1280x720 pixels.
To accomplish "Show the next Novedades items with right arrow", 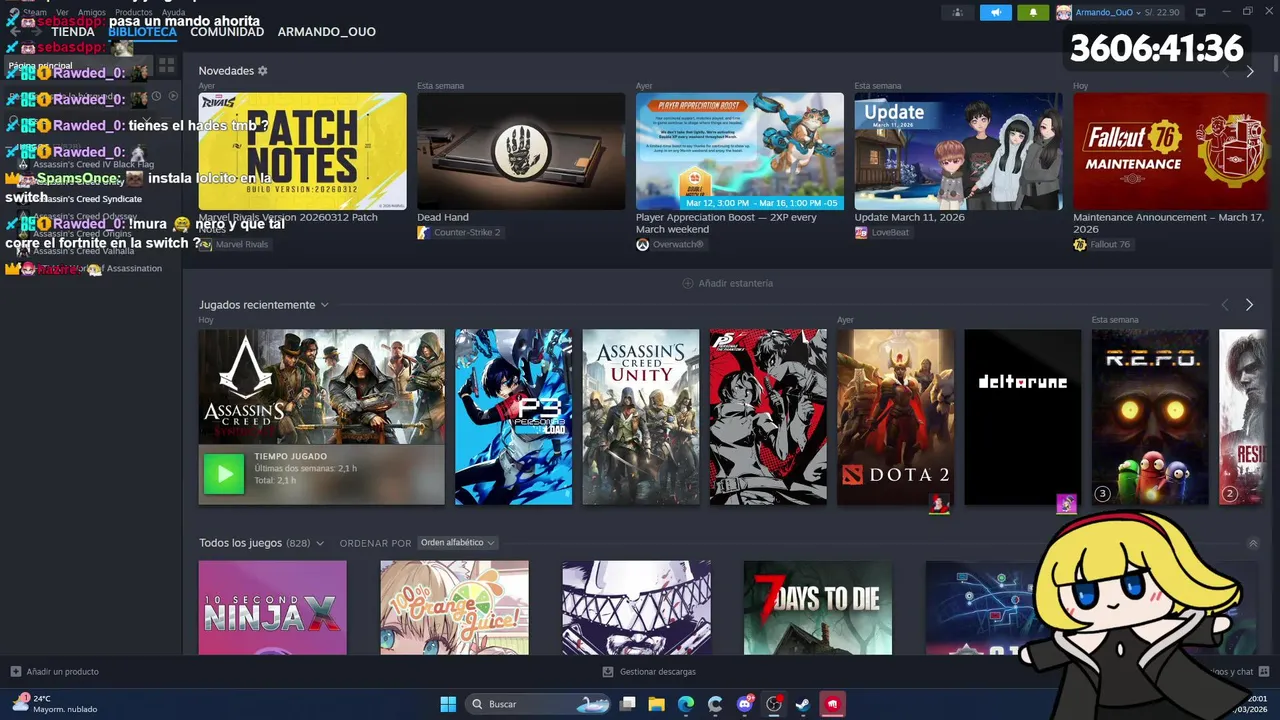I will tap(1249, 72).
